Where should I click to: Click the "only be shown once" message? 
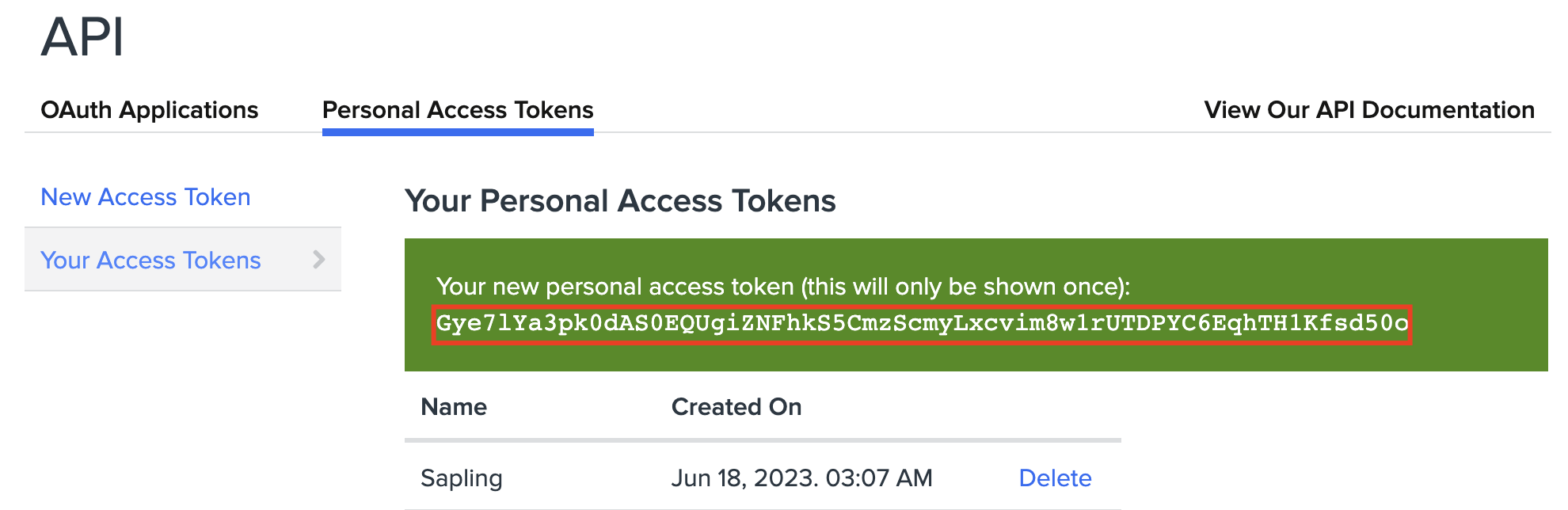[782, 287]
